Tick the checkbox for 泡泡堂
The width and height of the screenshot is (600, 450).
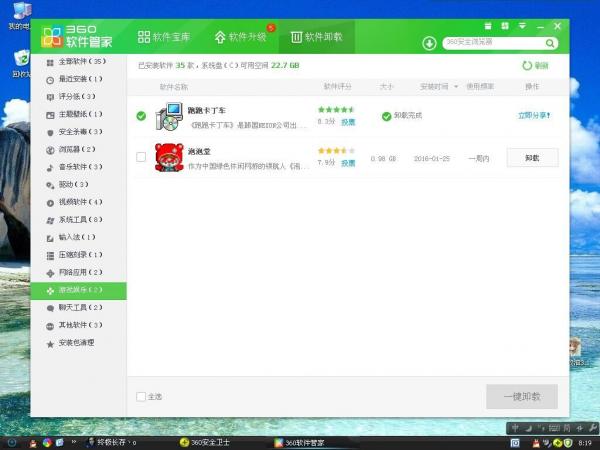(x=141, y=157)
